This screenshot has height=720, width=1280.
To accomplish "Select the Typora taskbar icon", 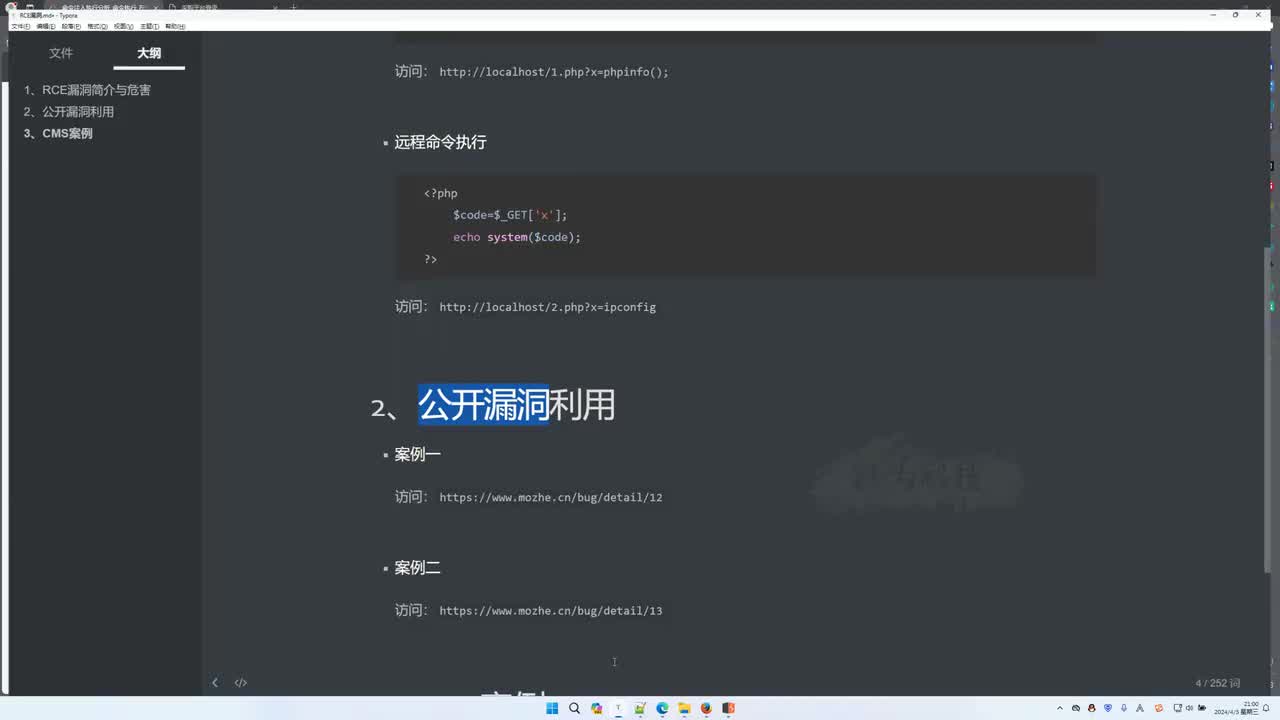I will tap(618, 708).
